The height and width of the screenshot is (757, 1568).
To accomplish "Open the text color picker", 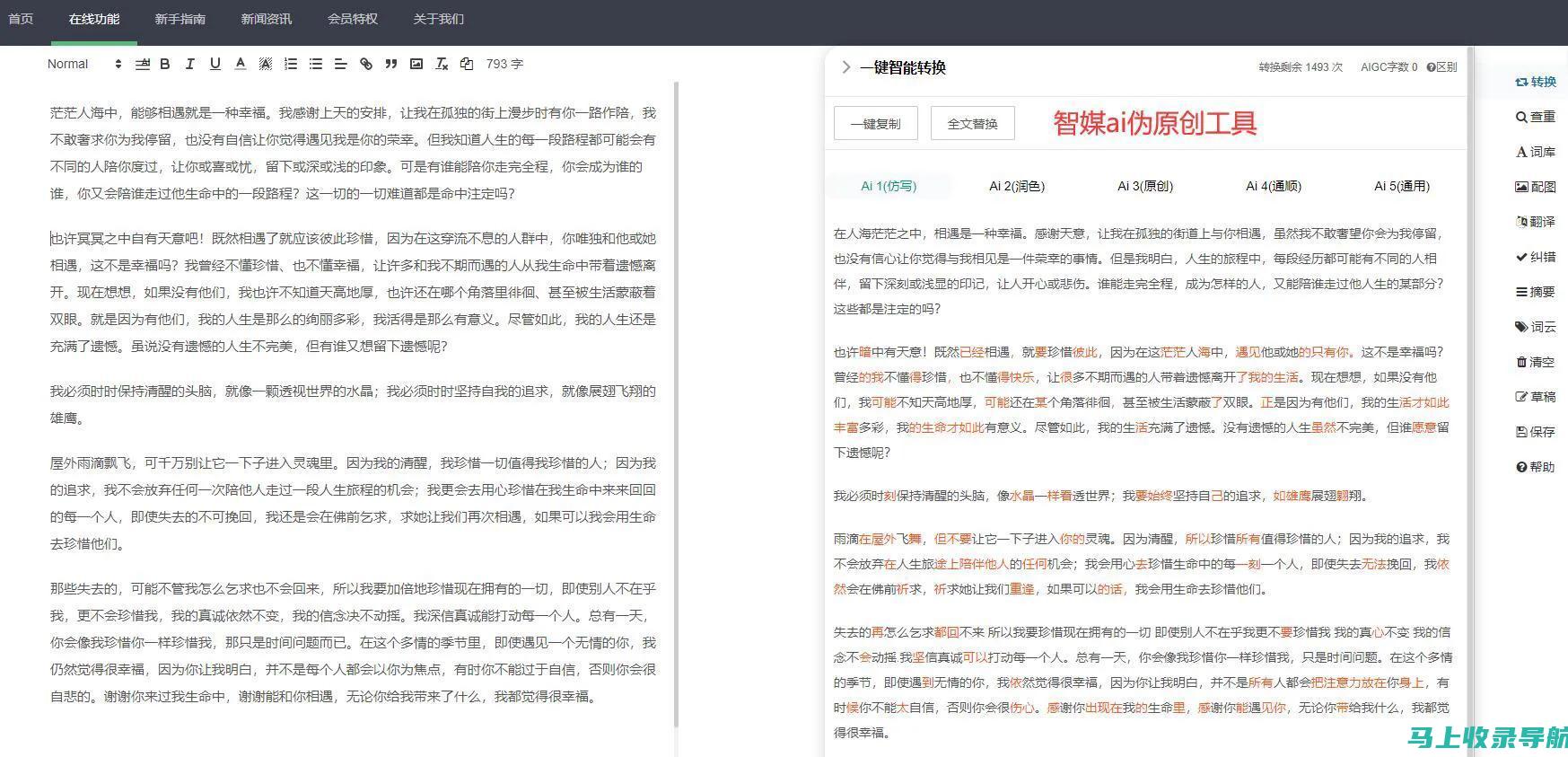I will click(x=240, y=64).
